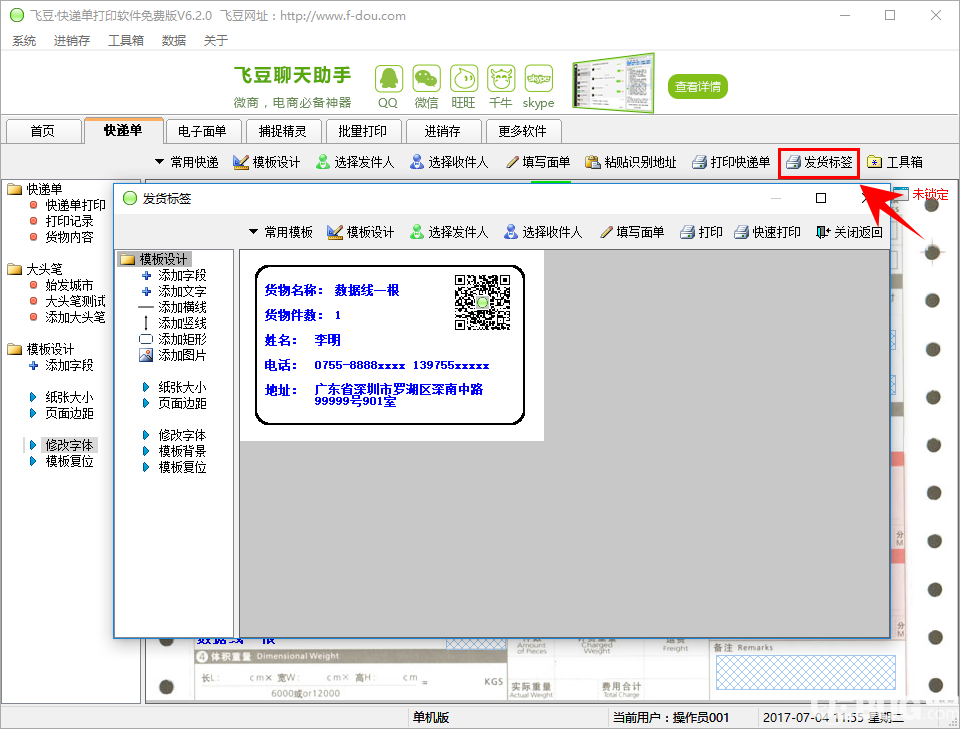This screenshot has width=960, height=729.
Task: Expand the 常用快递 dropdown in main toolbar
Action: point(187,162)
